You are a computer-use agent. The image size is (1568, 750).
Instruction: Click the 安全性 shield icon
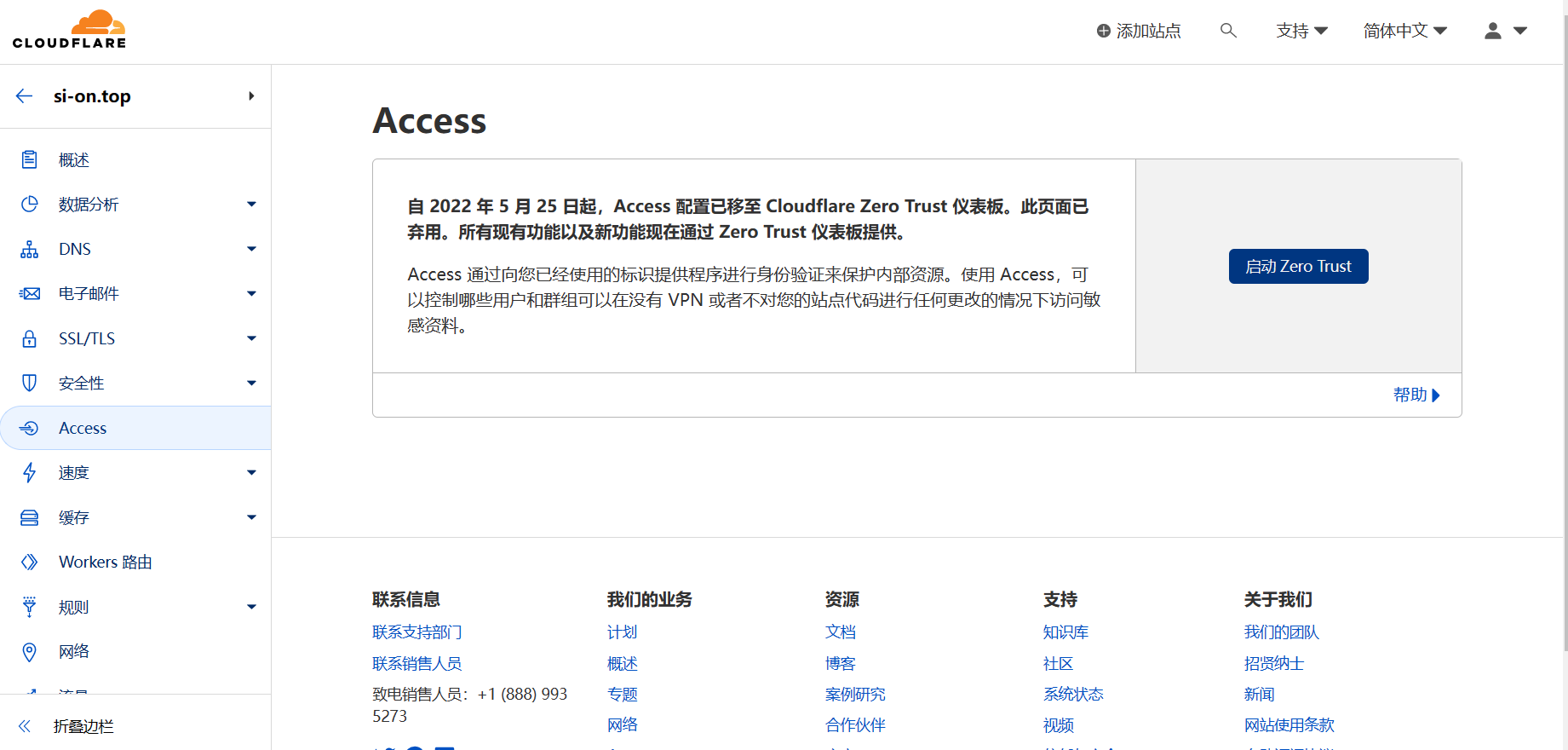click(29, 384)
